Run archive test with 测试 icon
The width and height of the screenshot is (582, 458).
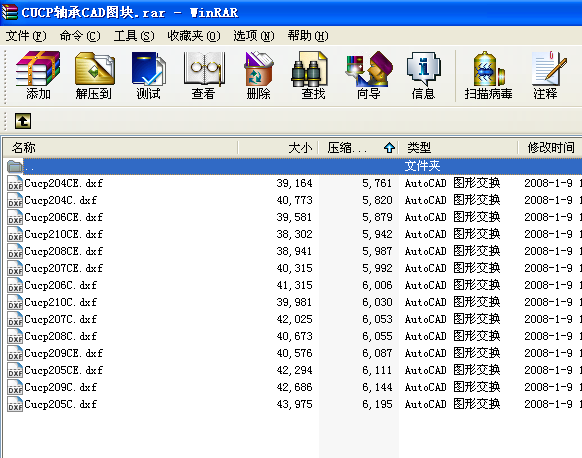coord(148,75)
